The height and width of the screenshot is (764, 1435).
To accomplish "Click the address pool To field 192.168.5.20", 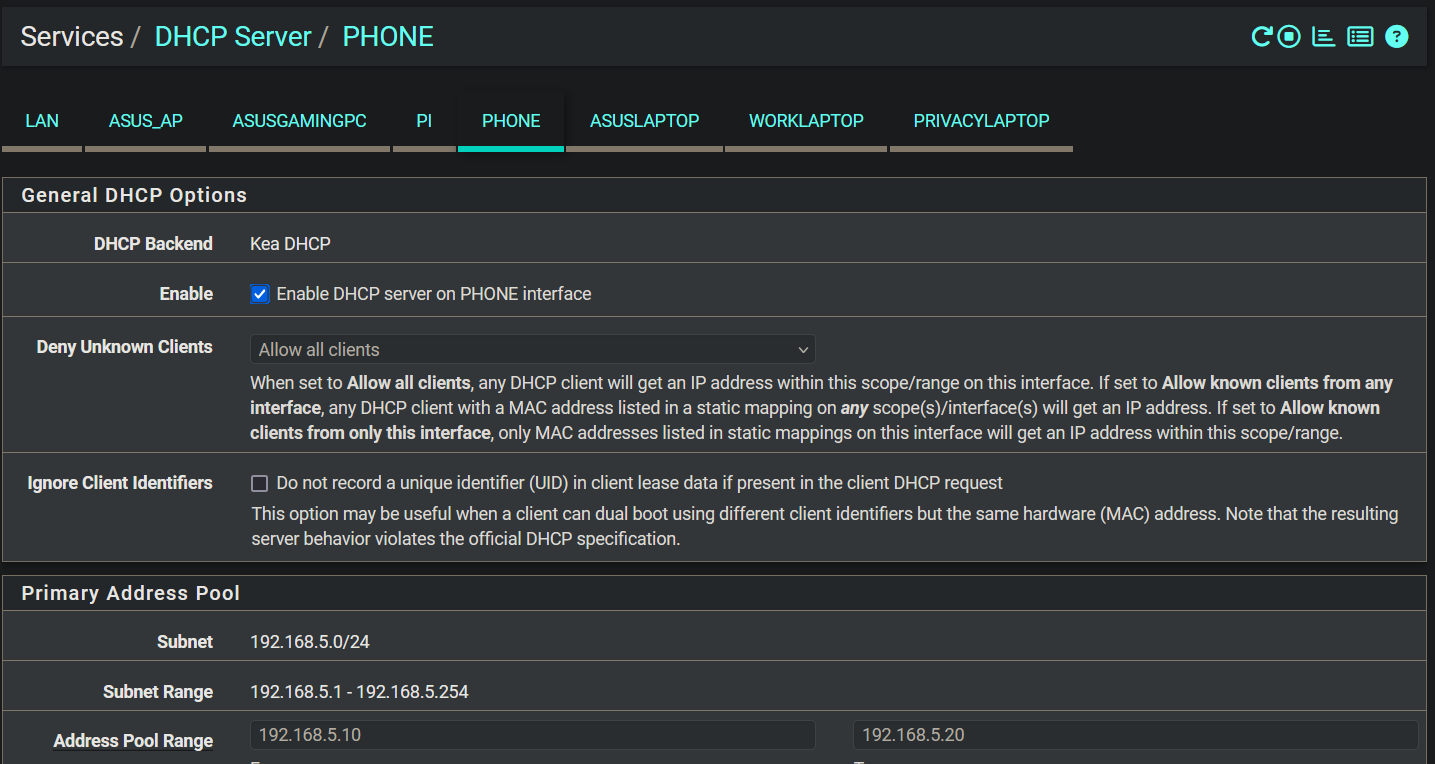I will [x=1135, y=735].
